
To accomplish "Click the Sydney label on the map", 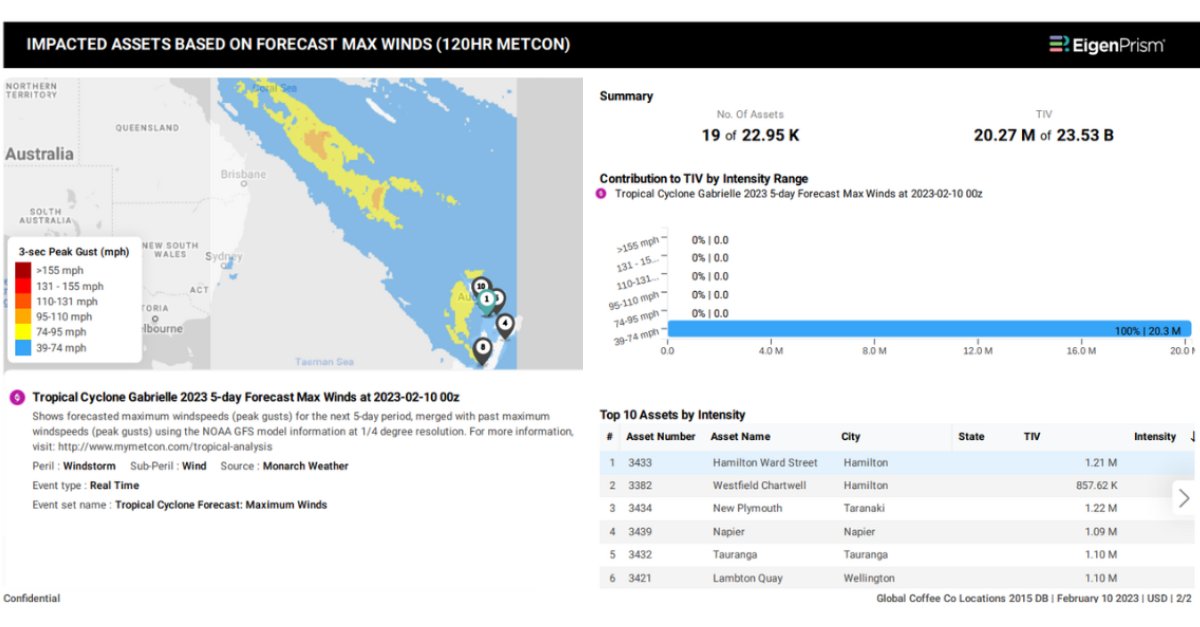I will click(x=223, y=256).
